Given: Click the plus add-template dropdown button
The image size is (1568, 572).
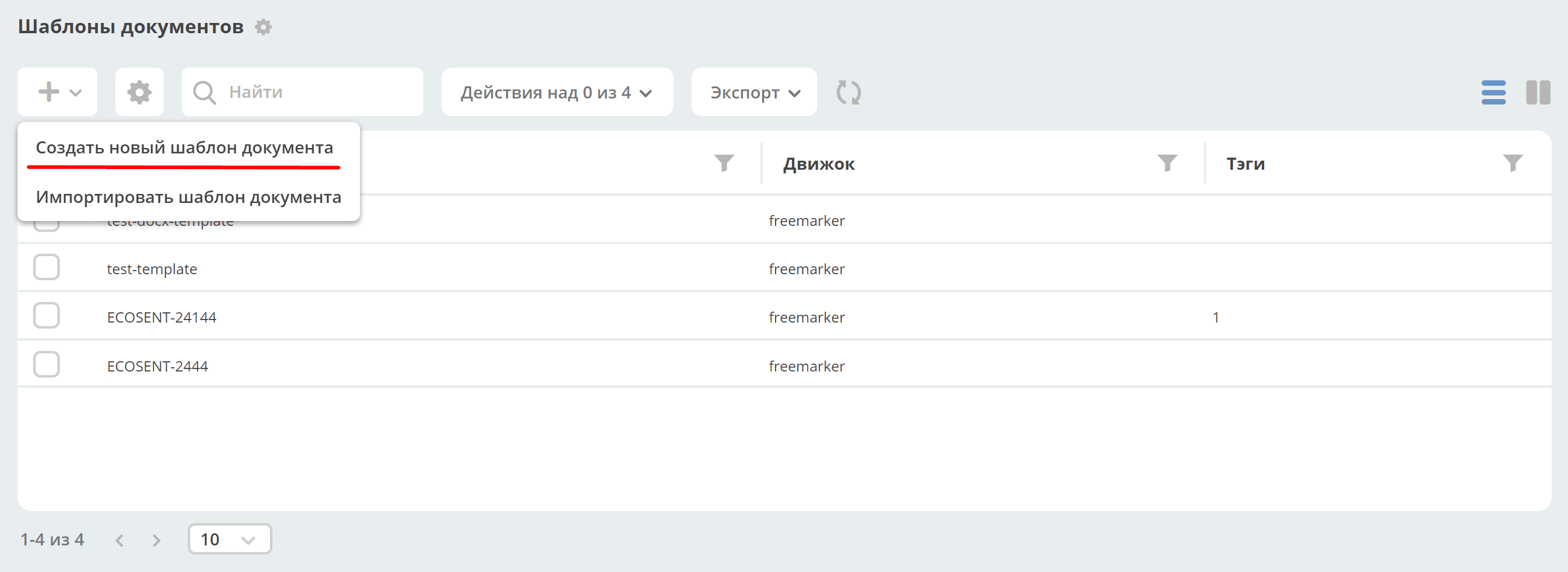Looking at the screenshot, I should point(57,92).
